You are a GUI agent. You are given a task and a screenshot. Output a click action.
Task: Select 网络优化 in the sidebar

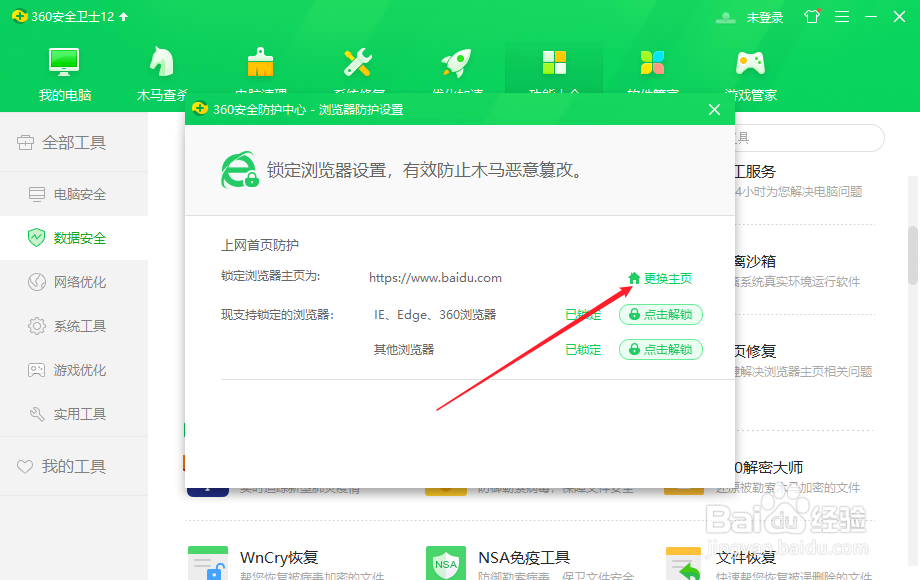[x=74, y=282]
